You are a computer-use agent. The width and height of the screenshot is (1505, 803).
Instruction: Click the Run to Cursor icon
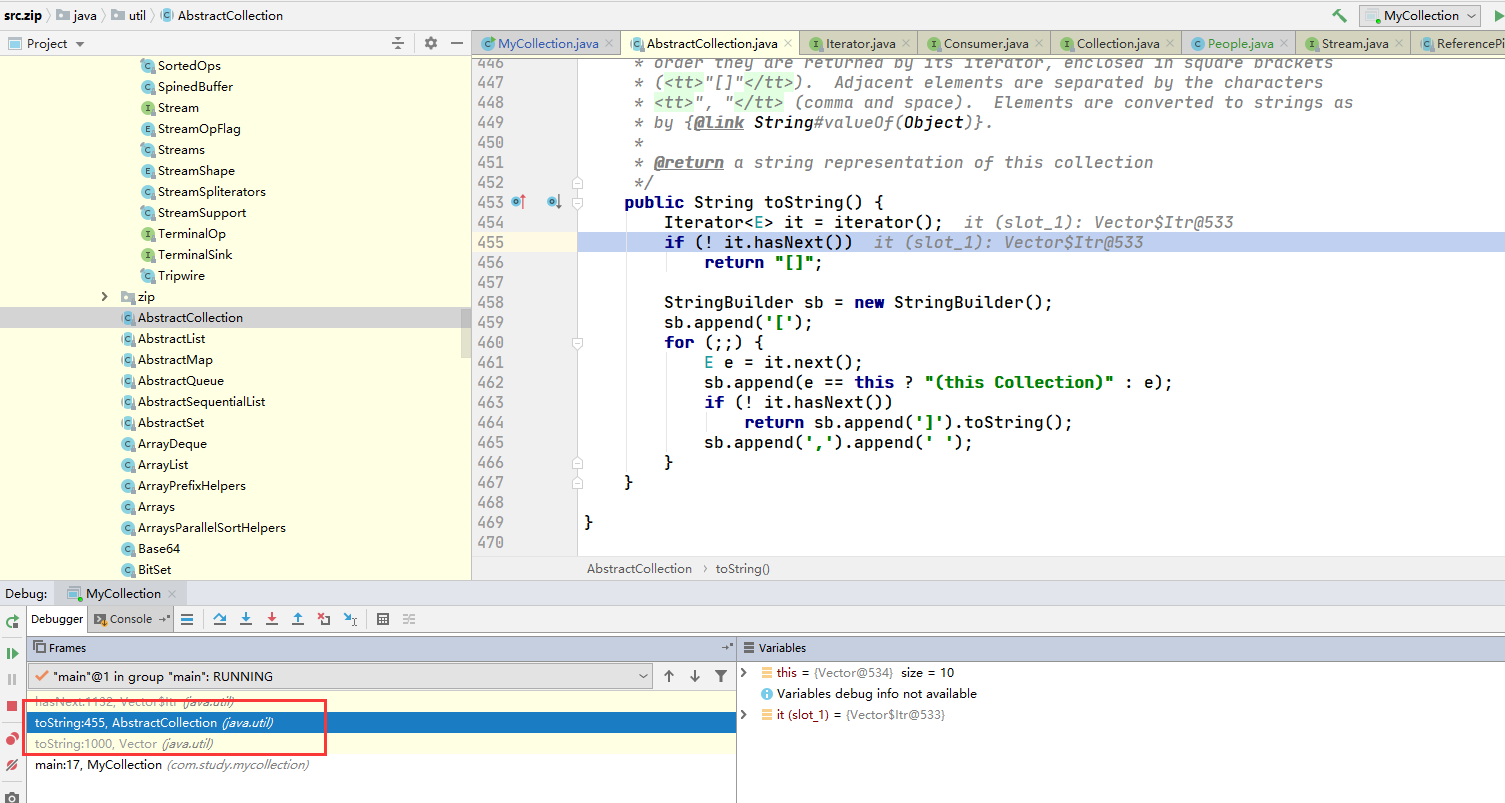[x=350, y=619]
